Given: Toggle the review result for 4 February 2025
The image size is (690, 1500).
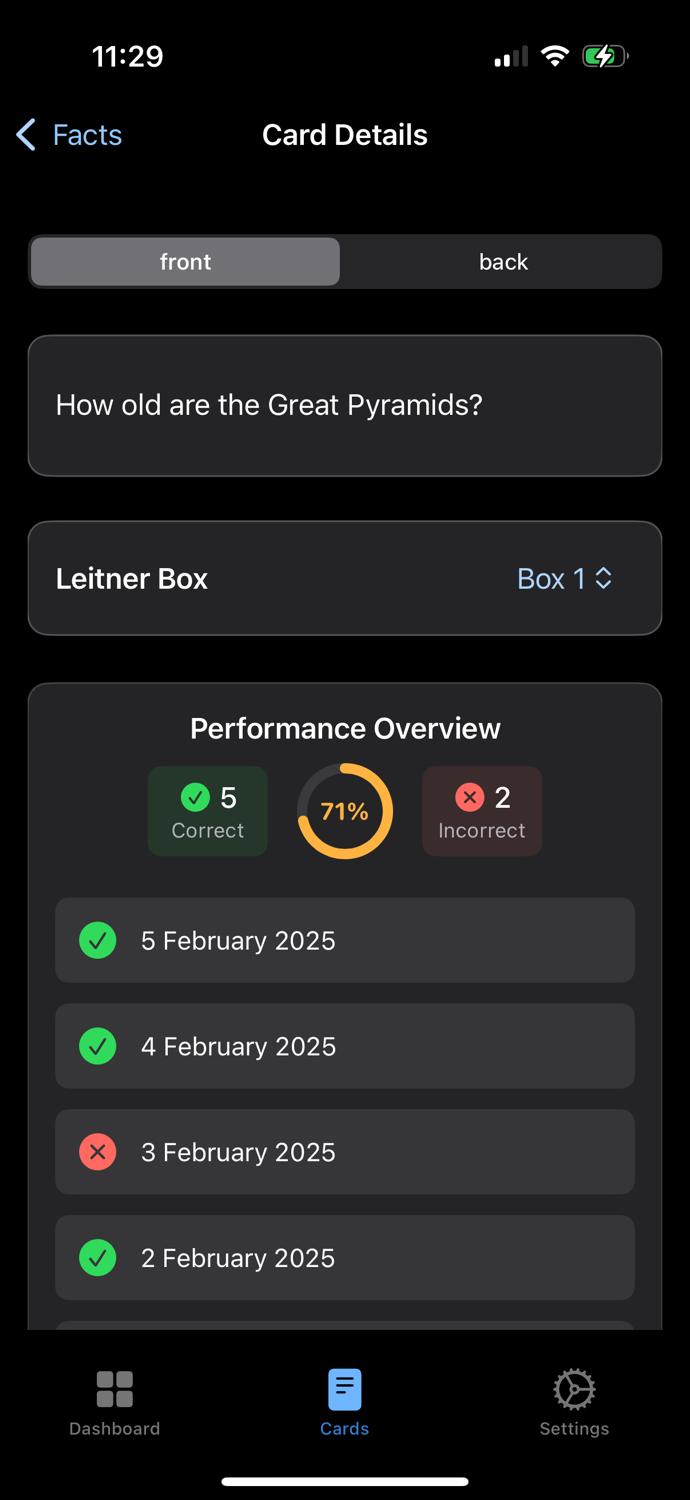Looking at the screenshot, I should pyautogui.click(x=97, y=1046).
